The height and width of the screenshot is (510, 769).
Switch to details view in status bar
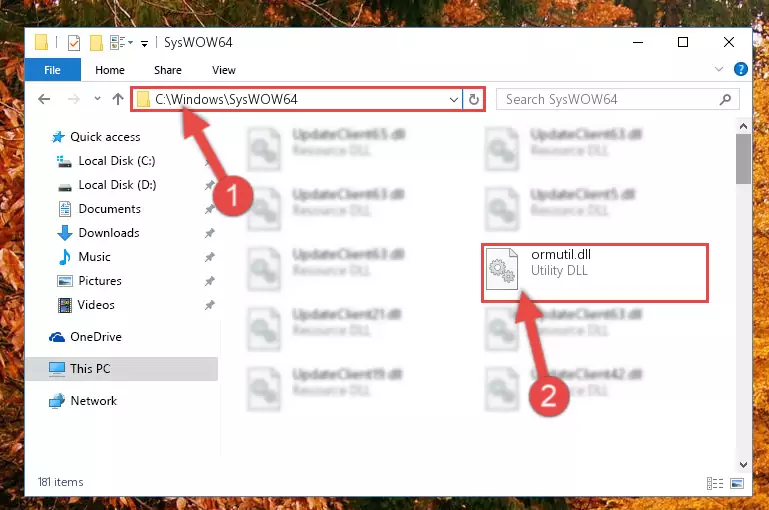coord(715,484)
